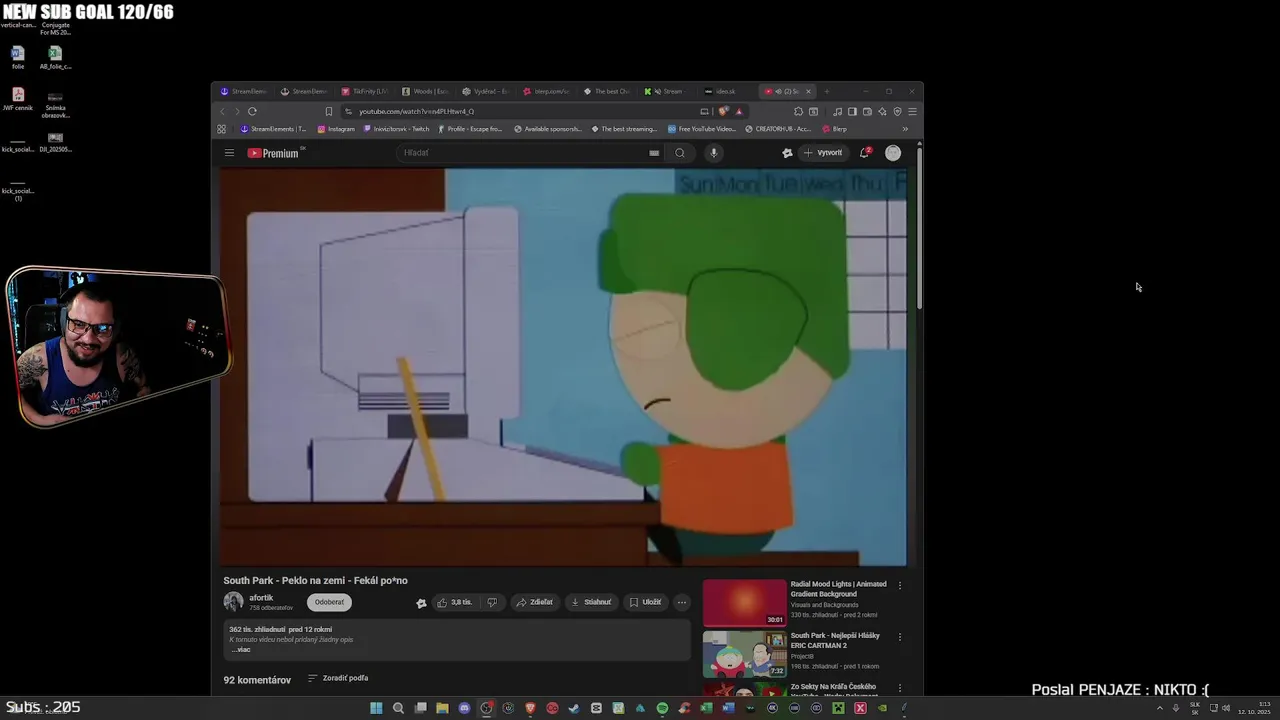Click the YouTube search magnifier button

click(680, 153)
